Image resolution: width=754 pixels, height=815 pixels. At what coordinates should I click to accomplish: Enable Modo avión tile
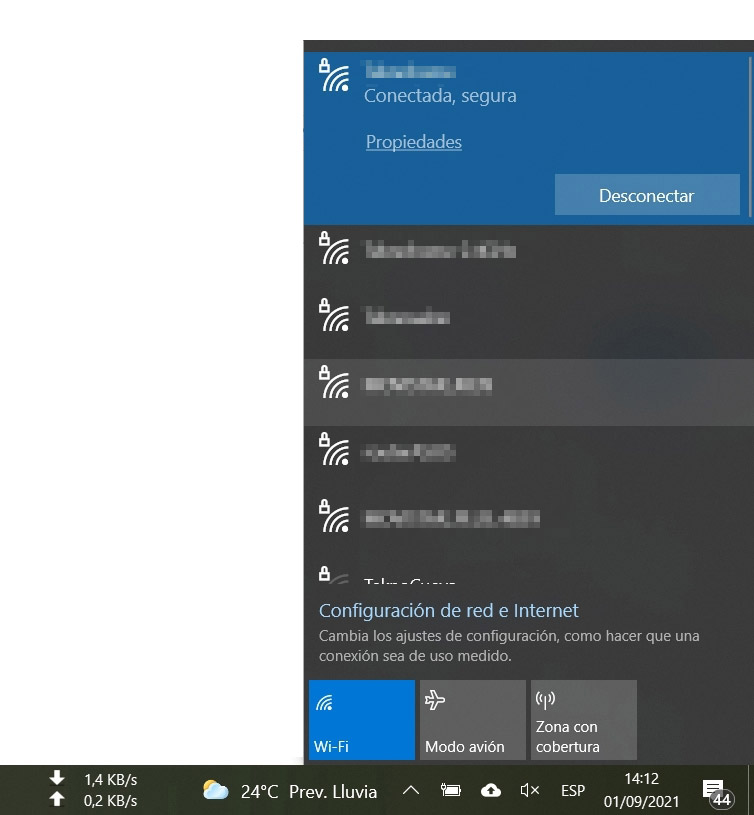tap(472, 720)
